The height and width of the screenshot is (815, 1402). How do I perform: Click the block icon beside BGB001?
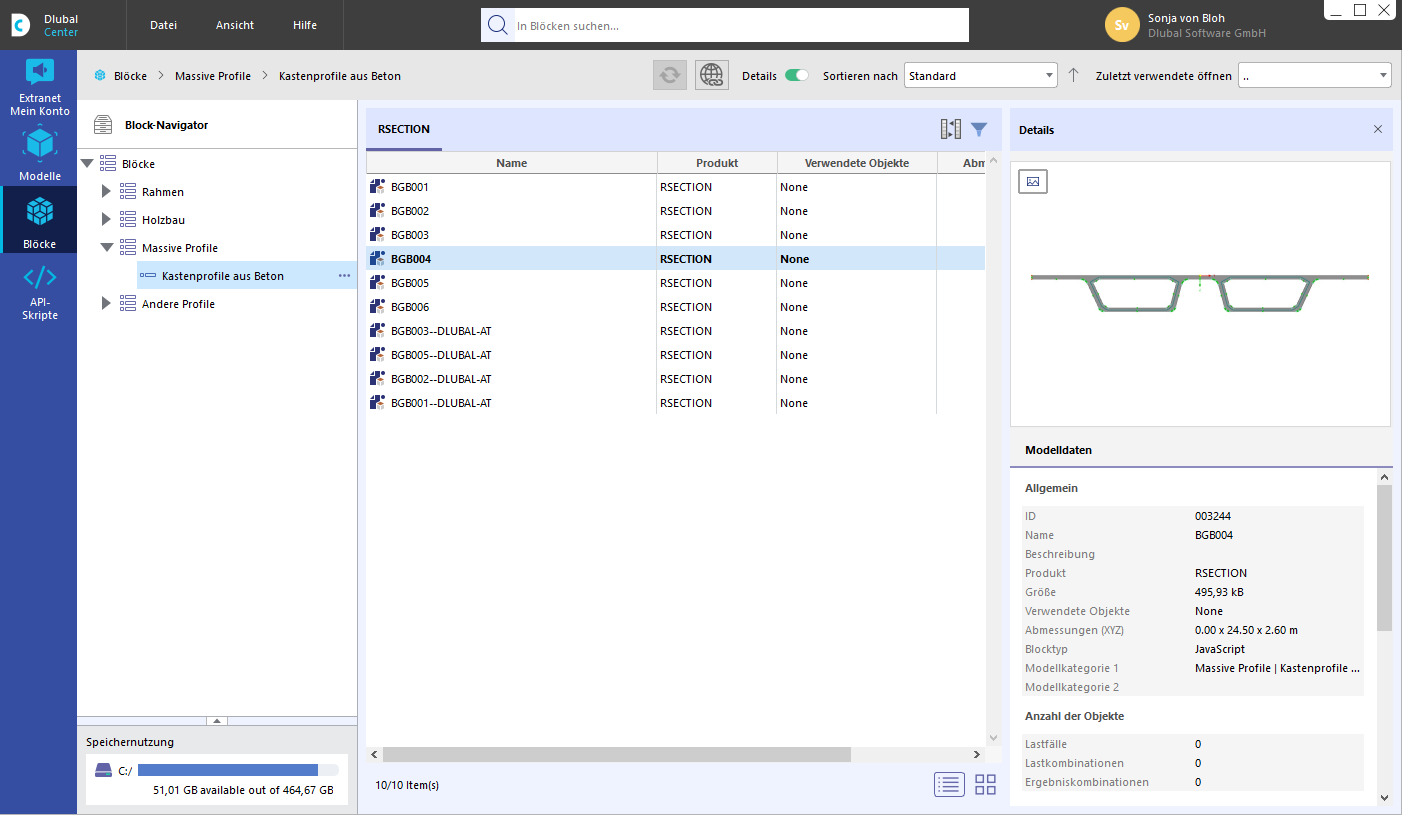click(377, 187)
